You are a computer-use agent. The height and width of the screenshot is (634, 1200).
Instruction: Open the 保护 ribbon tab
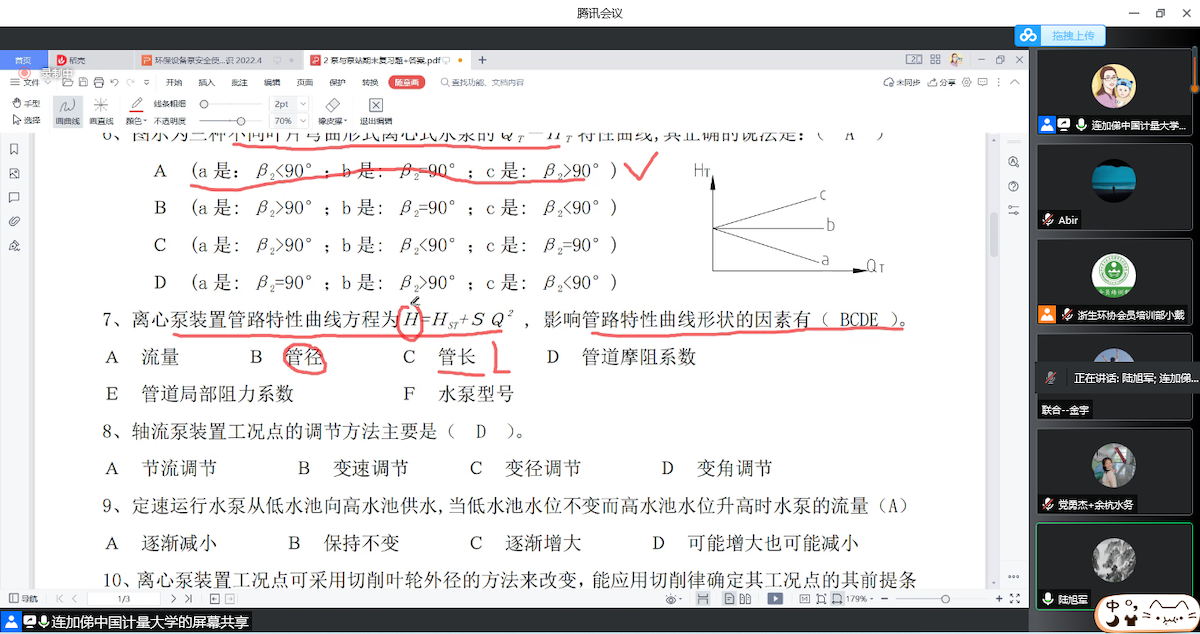coord(337,82)
